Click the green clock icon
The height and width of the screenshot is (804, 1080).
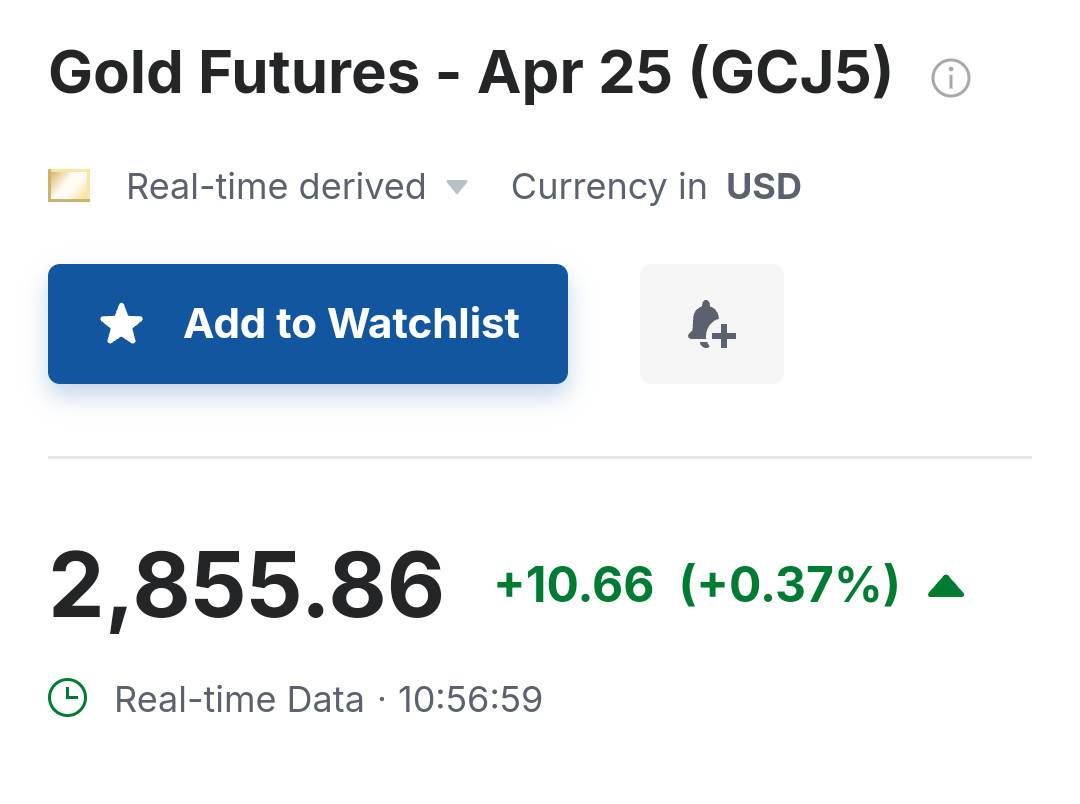tap(68, 698)
